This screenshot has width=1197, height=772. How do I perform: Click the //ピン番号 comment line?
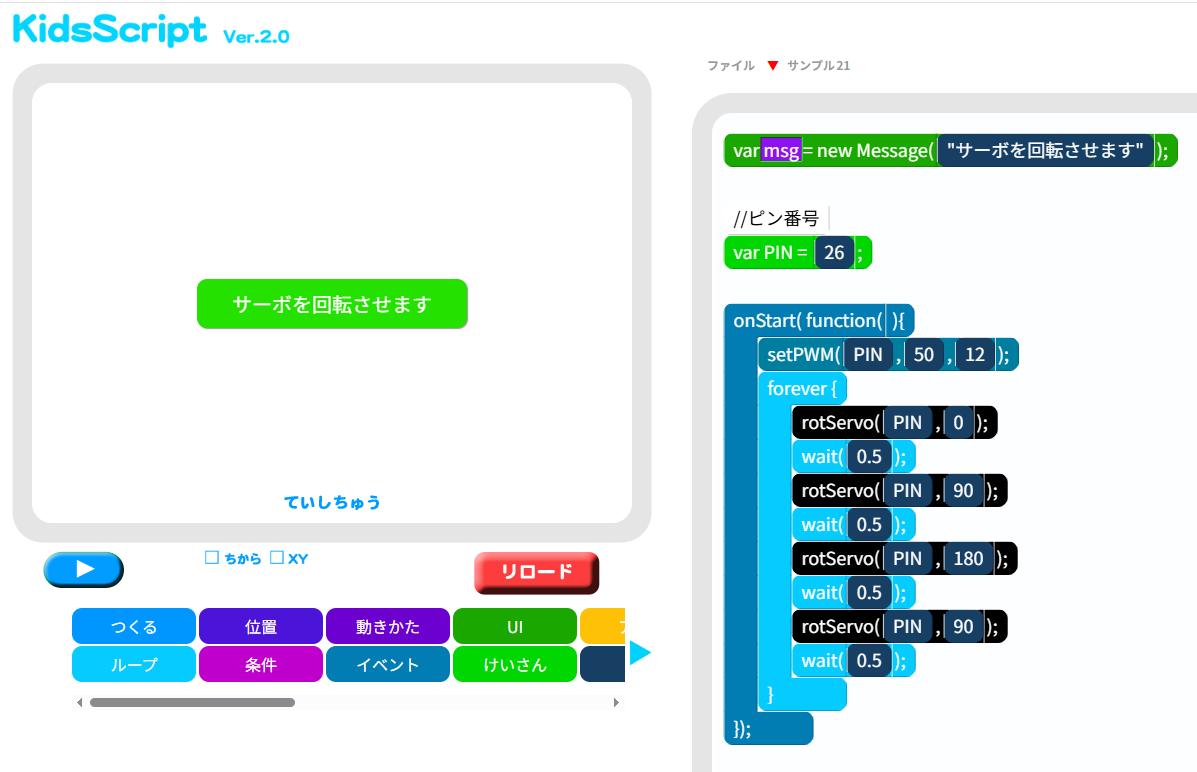[776, 218]
